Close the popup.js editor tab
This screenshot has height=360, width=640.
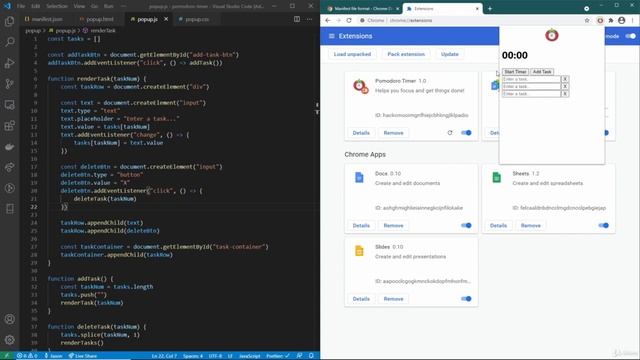click(166, 19)
